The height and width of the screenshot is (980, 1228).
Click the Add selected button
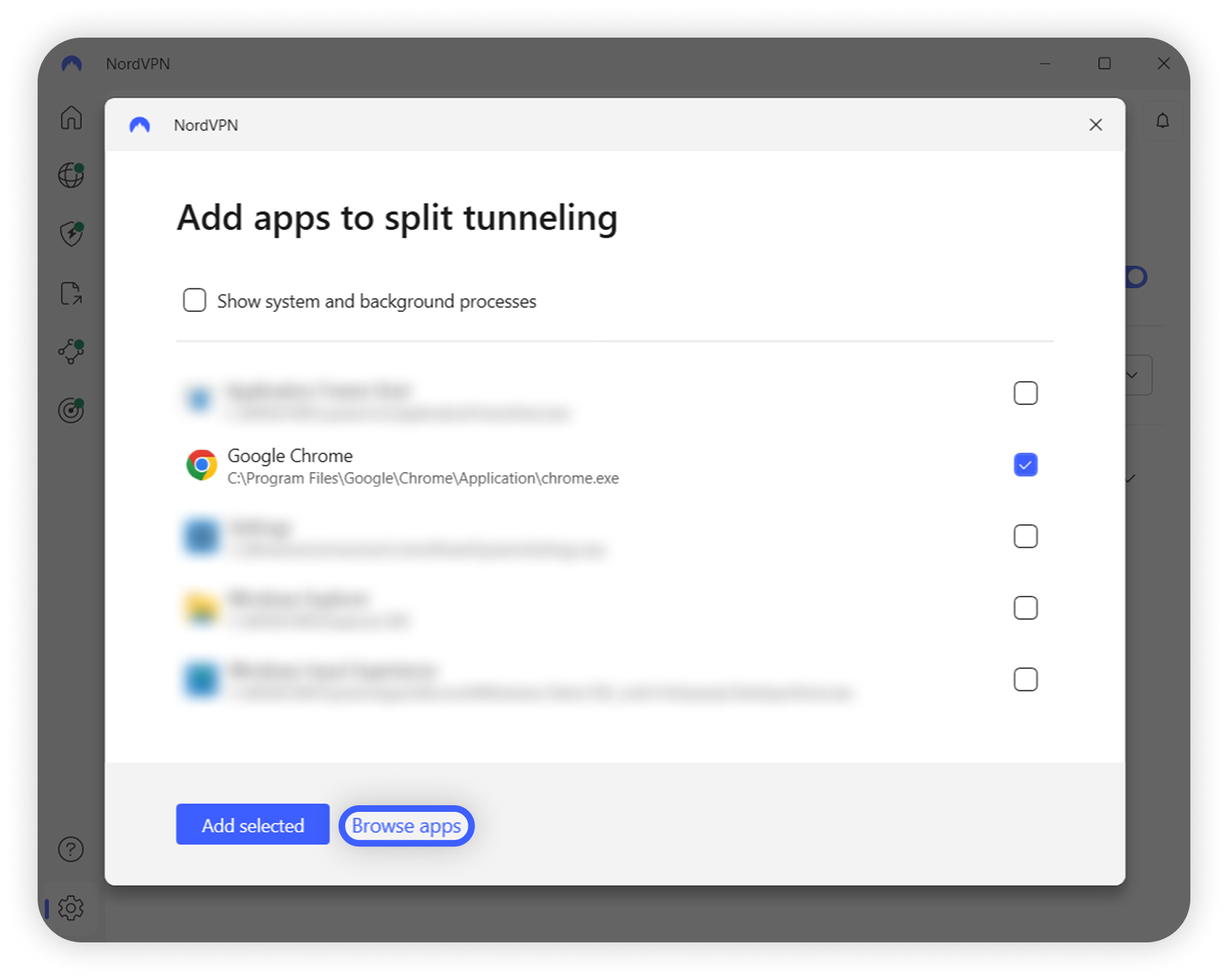252,824
